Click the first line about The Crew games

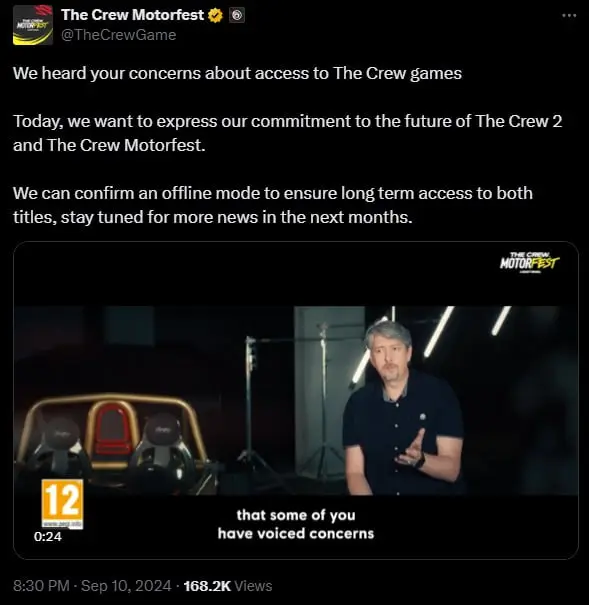(x=237, y=73)
